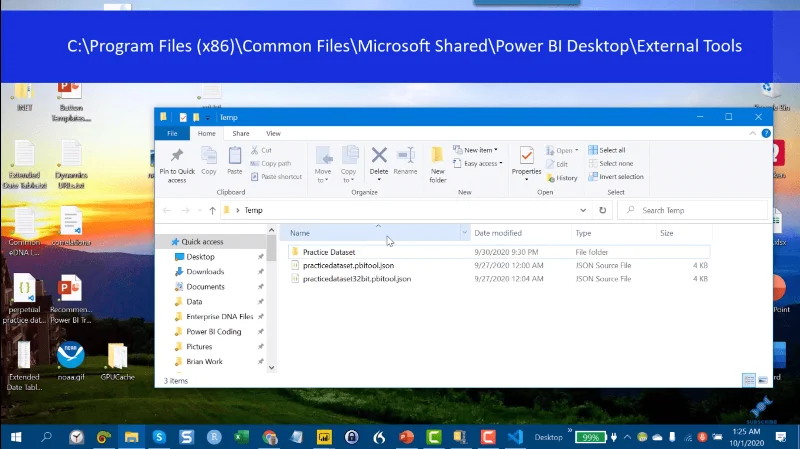The width and height of the screenshot is (800, 449).
Task: Click the Back navigation arrow
Action: 167,210
